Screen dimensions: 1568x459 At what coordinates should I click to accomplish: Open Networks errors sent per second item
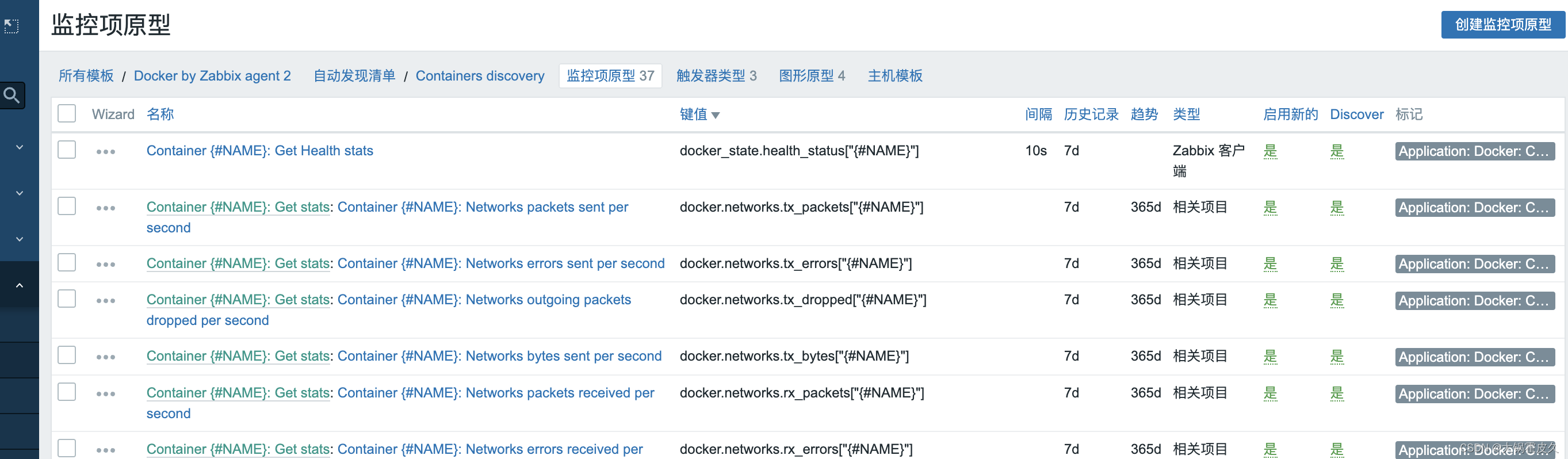(501, 263)
